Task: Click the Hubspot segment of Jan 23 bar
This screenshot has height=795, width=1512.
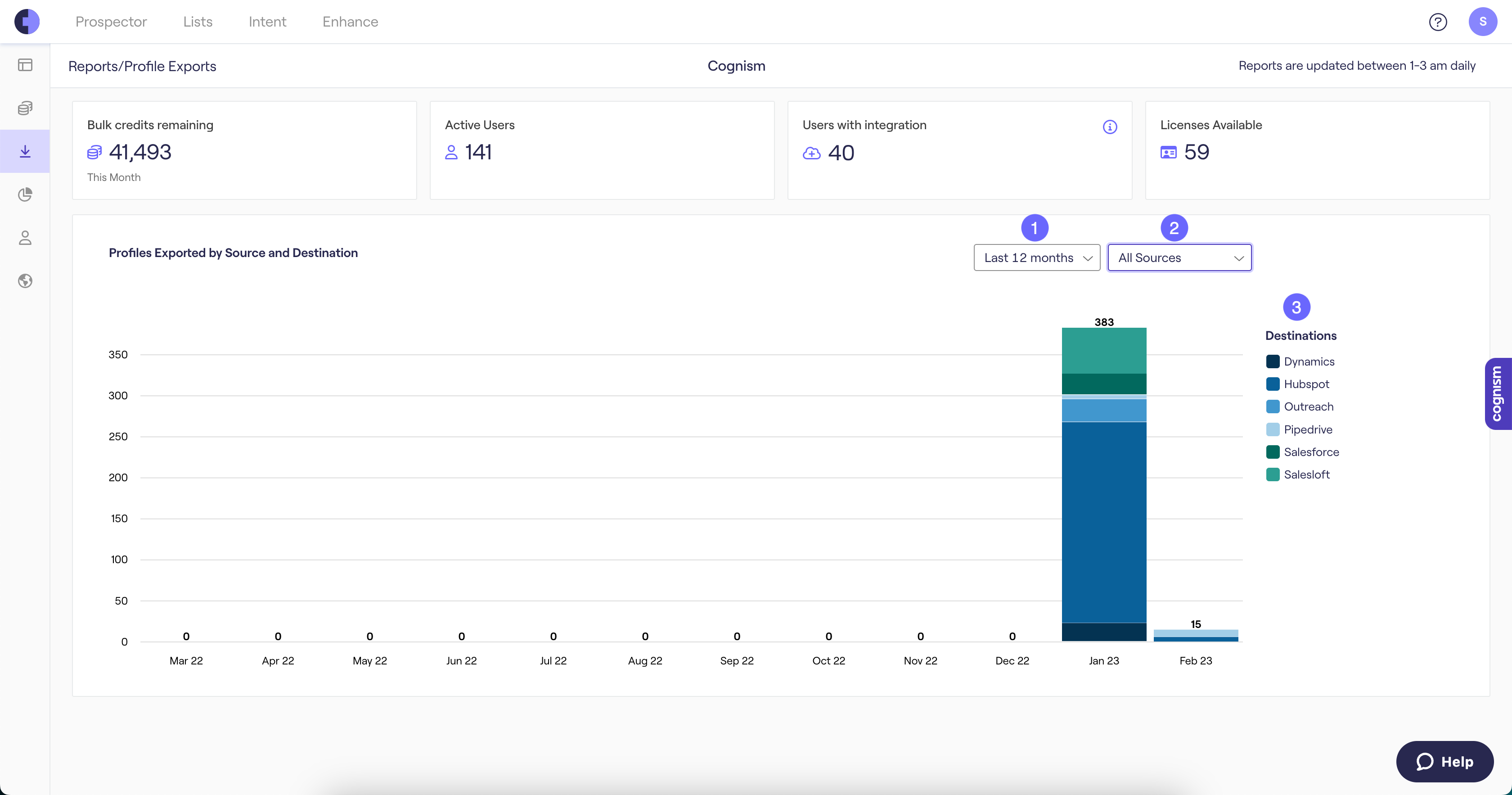Action: pyautogui.click(x=1103, y=522)
